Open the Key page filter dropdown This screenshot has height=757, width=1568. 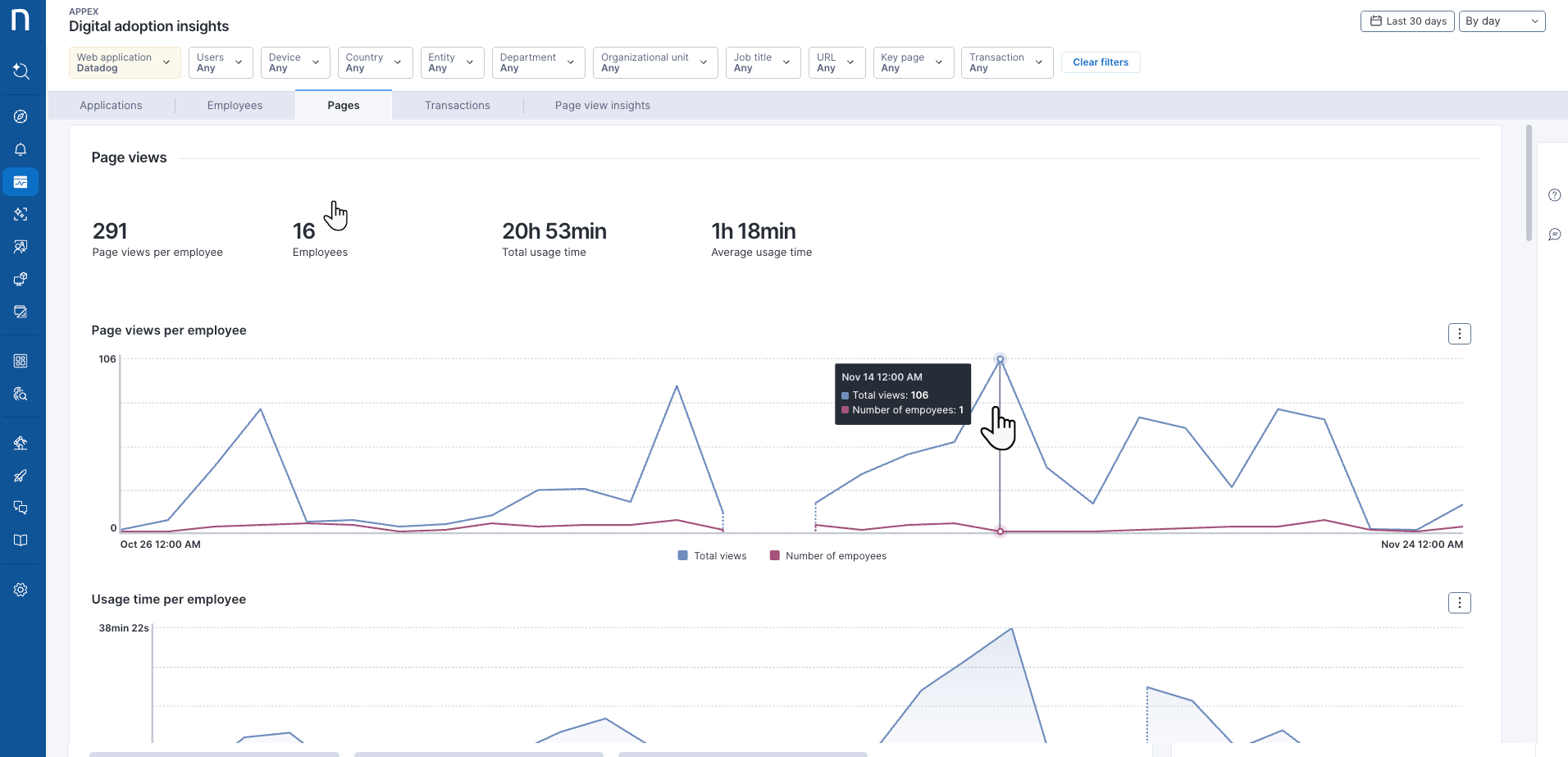point(912,62)
